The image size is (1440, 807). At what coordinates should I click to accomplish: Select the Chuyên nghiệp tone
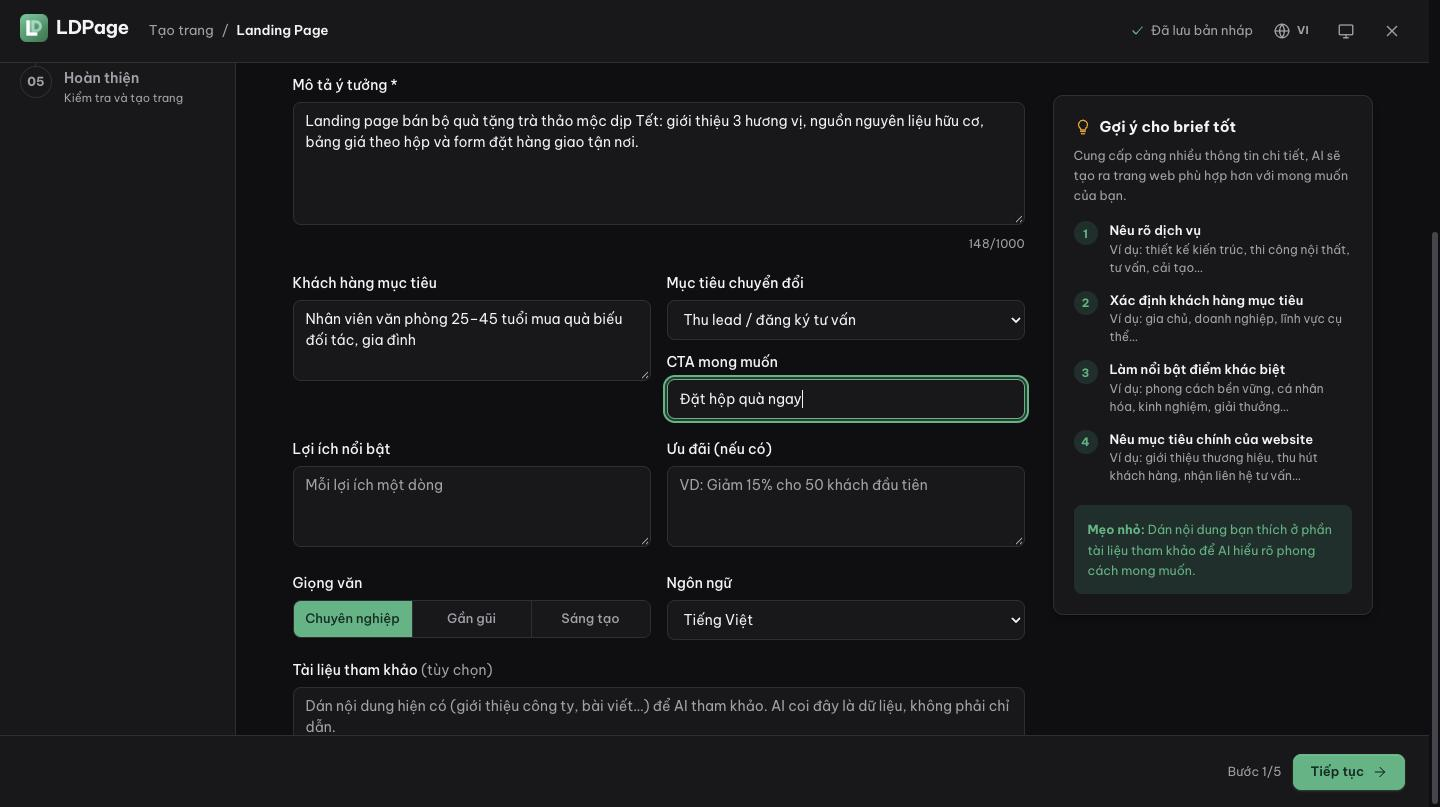(x=352, y=619)
